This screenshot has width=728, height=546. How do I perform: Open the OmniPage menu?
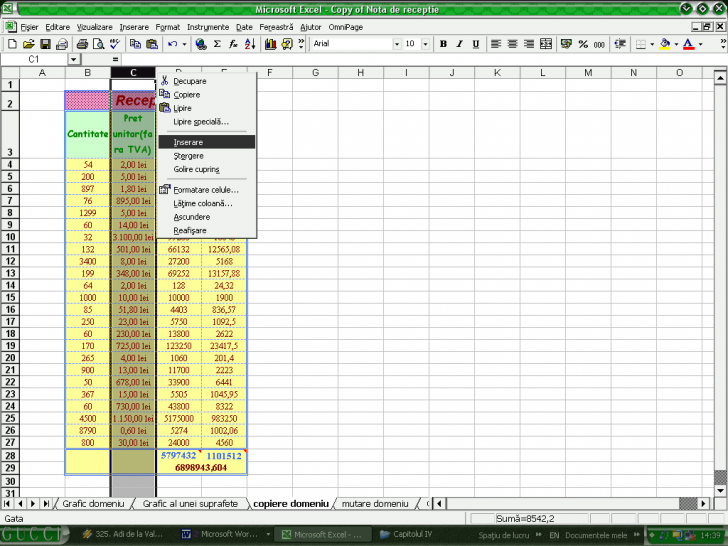coord(345,27)
